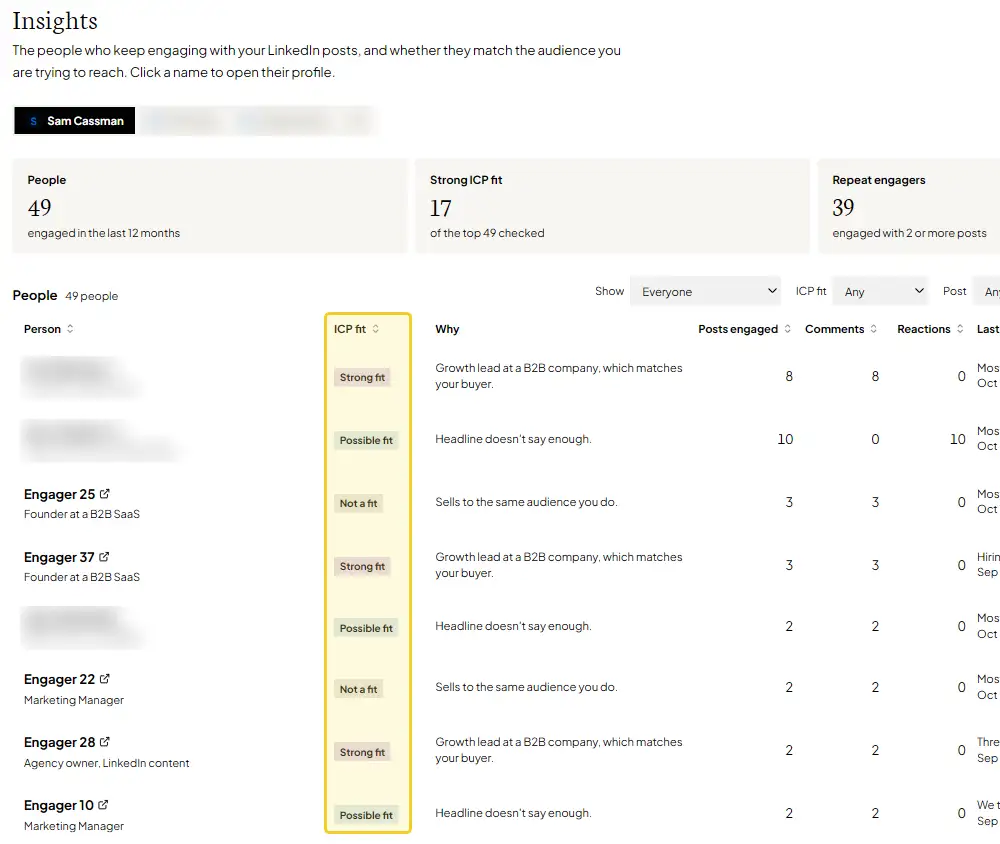1000x844 pixels.
Task: Open Engager 25 external profile link icon
Action: pos(105,494)
